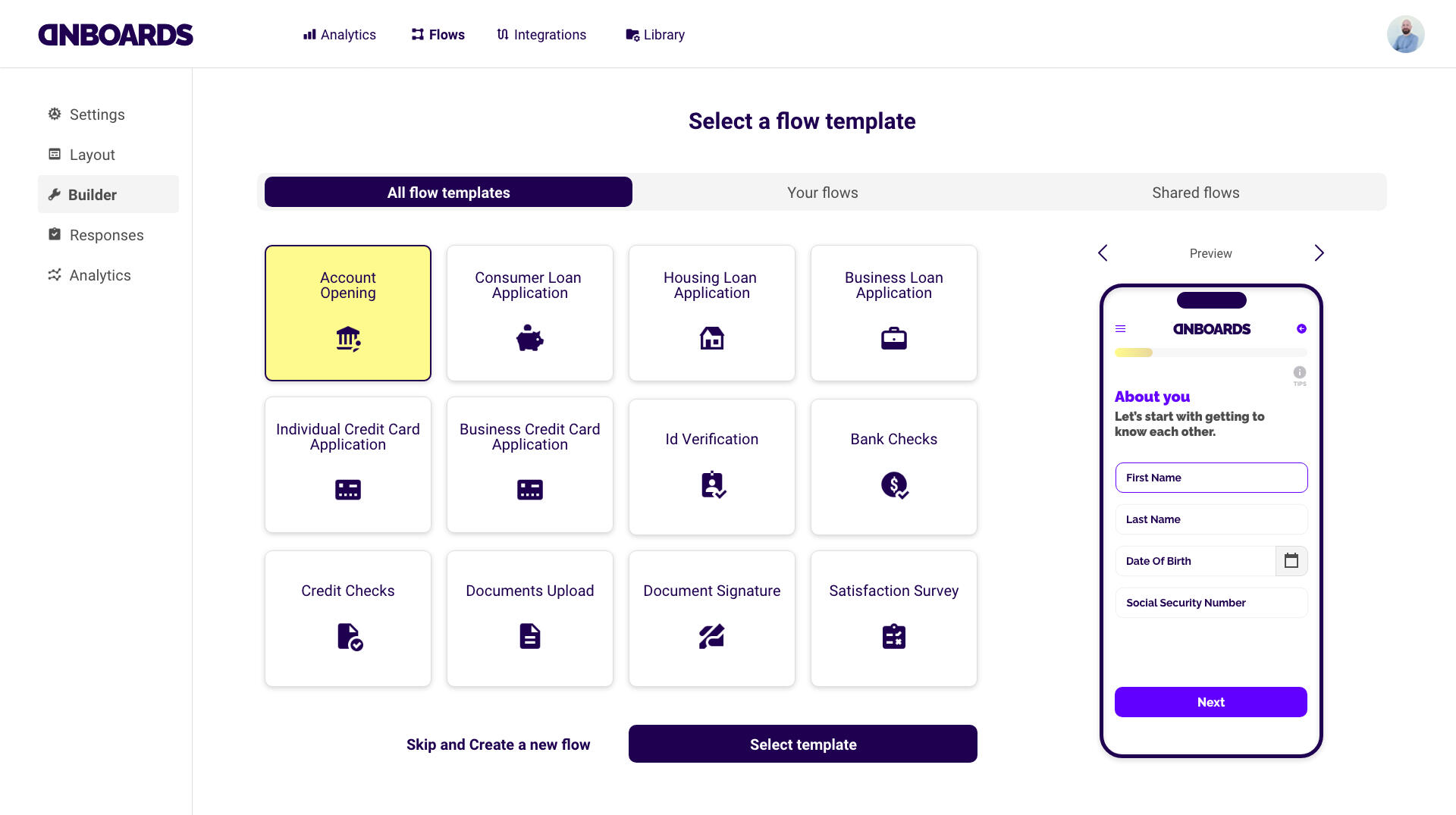The height and width of the screenshot is (815, 1456).
Task: Click the Id Verification badge icon
Action: point(713,484)
